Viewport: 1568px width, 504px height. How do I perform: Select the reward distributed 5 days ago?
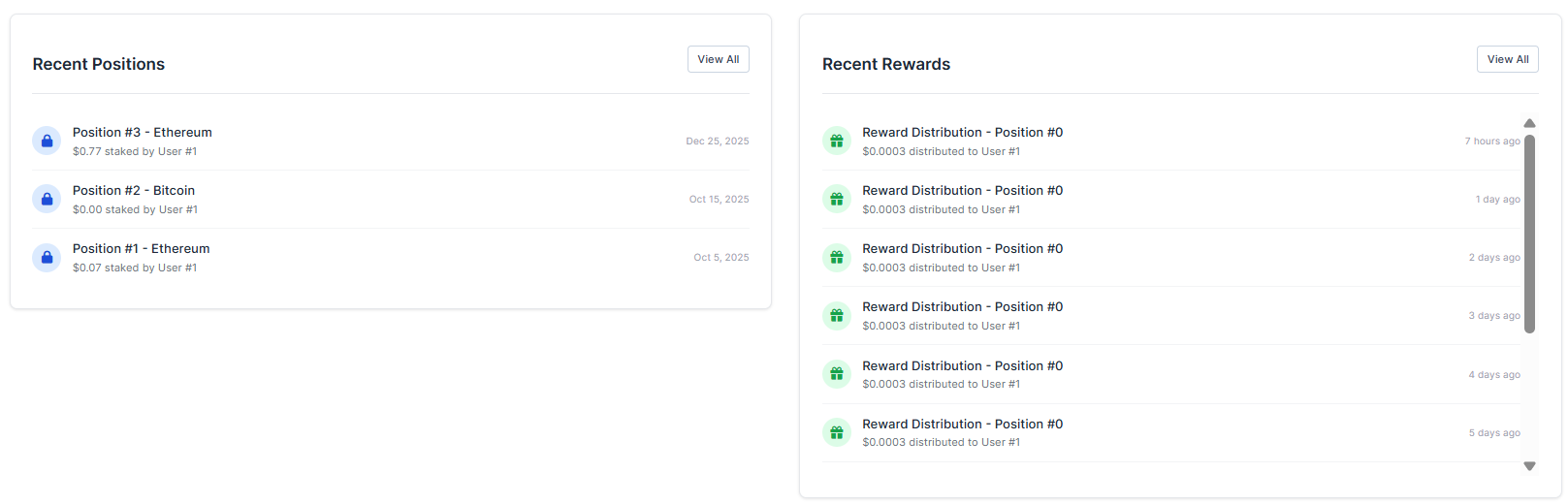tap(962, 425)
